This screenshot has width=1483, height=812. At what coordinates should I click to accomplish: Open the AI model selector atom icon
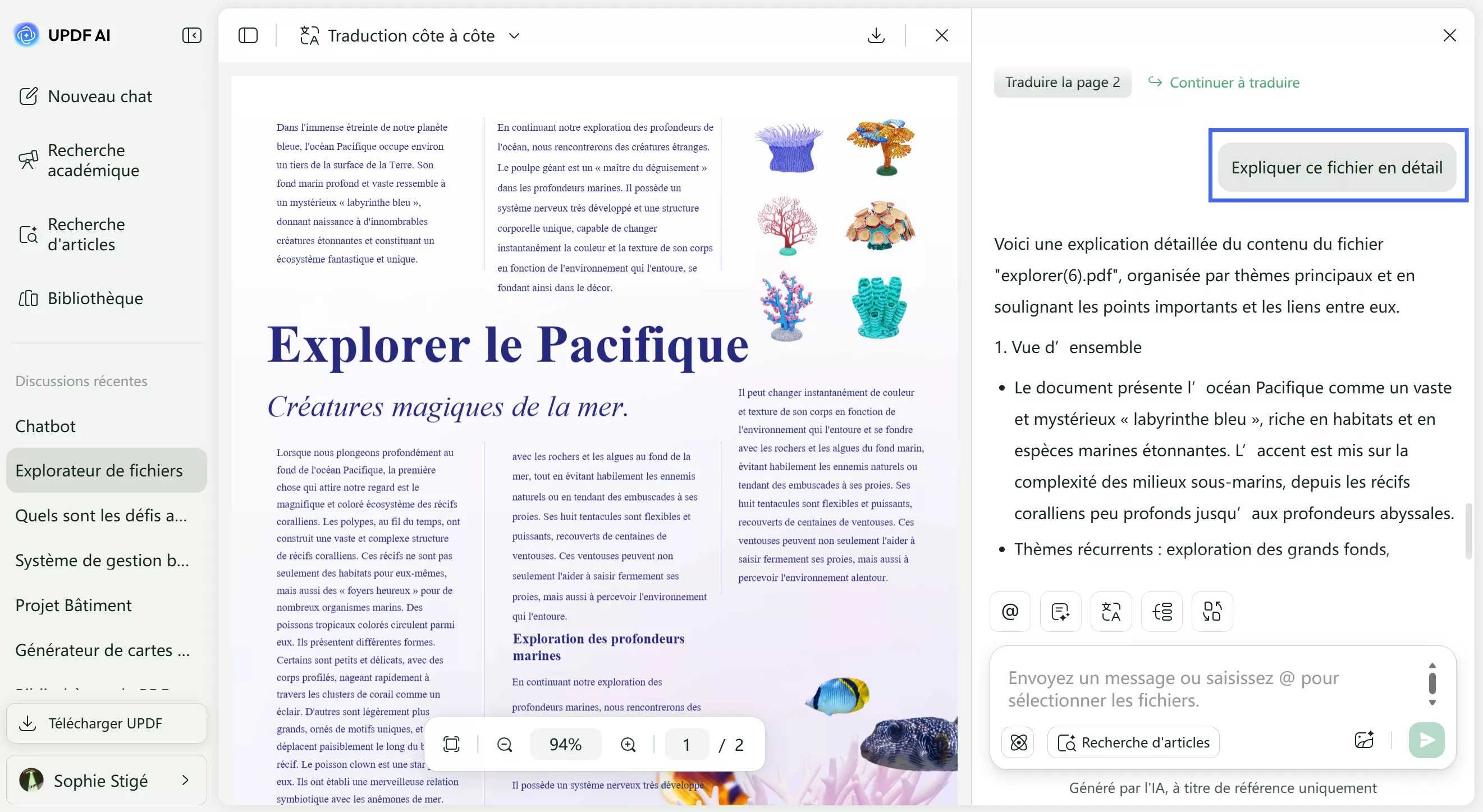point(1017,742)
